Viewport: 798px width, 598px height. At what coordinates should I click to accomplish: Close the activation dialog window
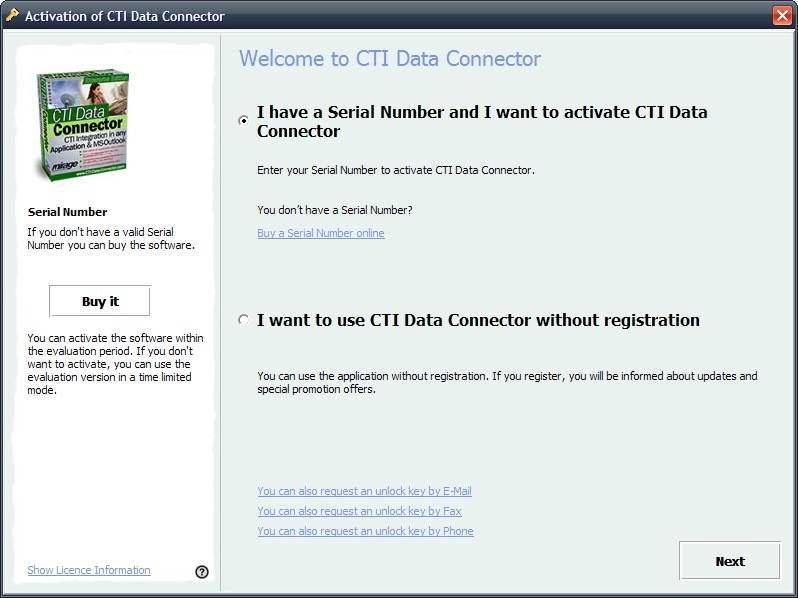pyautogui.click(x=782, y=15)
